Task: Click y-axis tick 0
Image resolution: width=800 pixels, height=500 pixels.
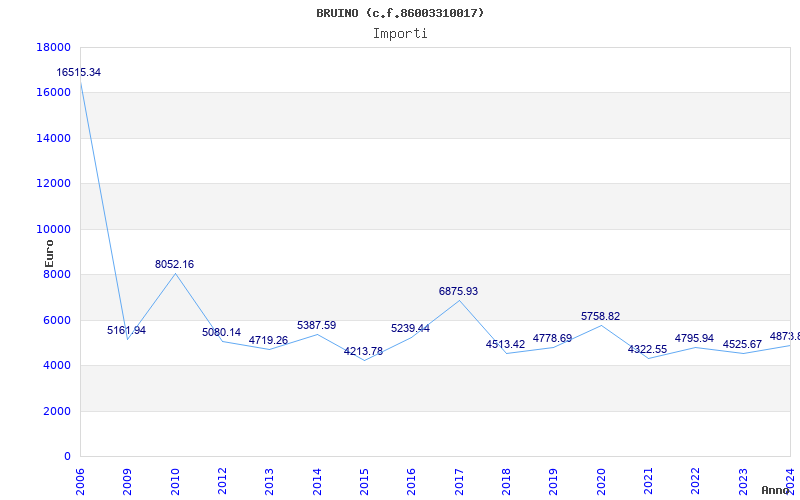Action: (x=67, y=457)
